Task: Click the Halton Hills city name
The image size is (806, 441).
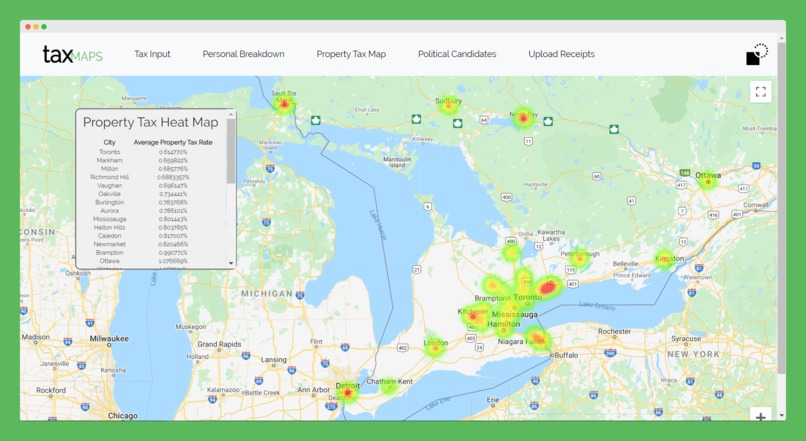Action: point(109,227)
